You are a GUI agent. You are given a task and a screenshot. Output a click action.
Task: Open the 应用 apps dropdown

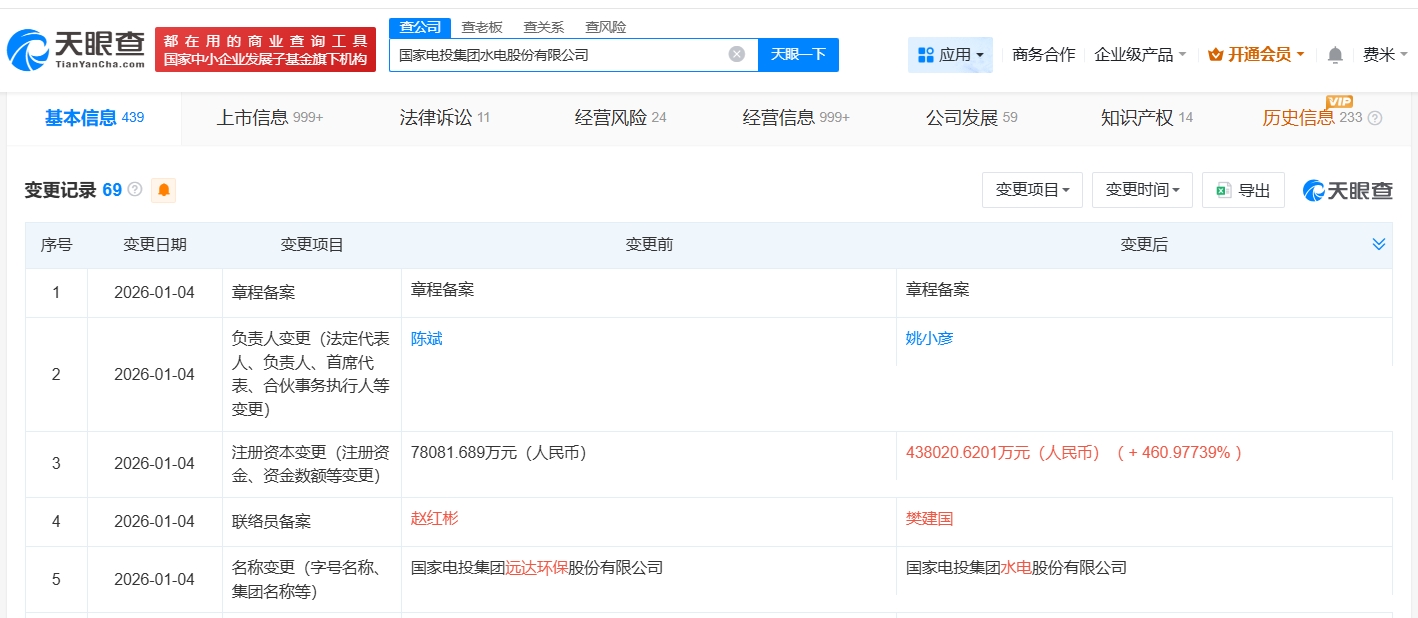click(950, 55)
